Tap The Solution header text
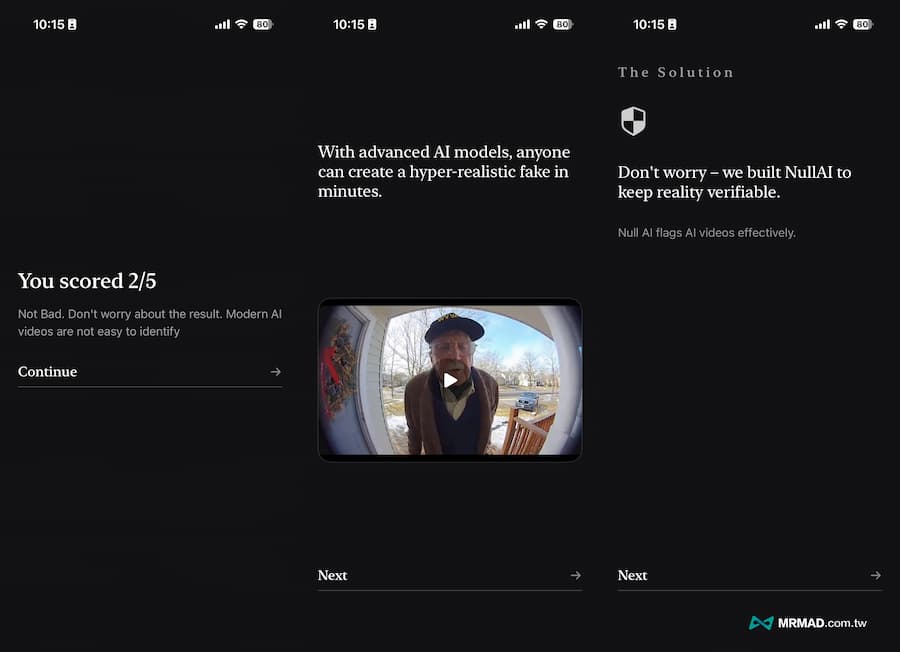The image size is (900, 652). 676,72
